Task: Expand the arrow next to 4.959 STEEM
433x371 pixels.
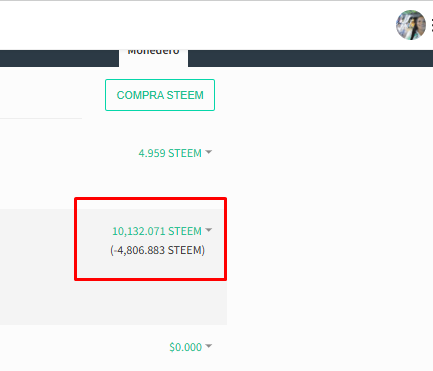Action: pyautogui.click(x=209, y=152)
